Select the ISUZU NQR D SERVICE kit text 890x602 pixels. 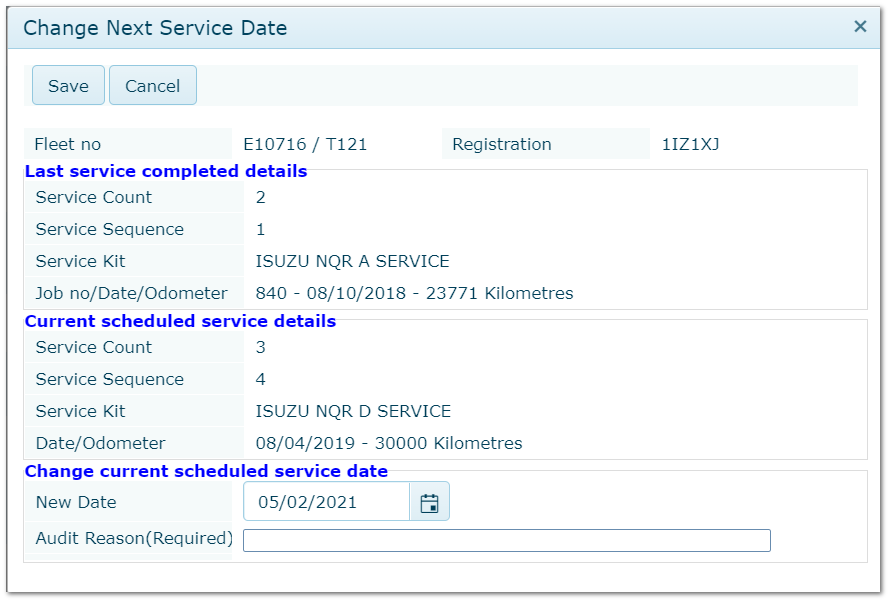pyautogui.click(x=353, y=411)
